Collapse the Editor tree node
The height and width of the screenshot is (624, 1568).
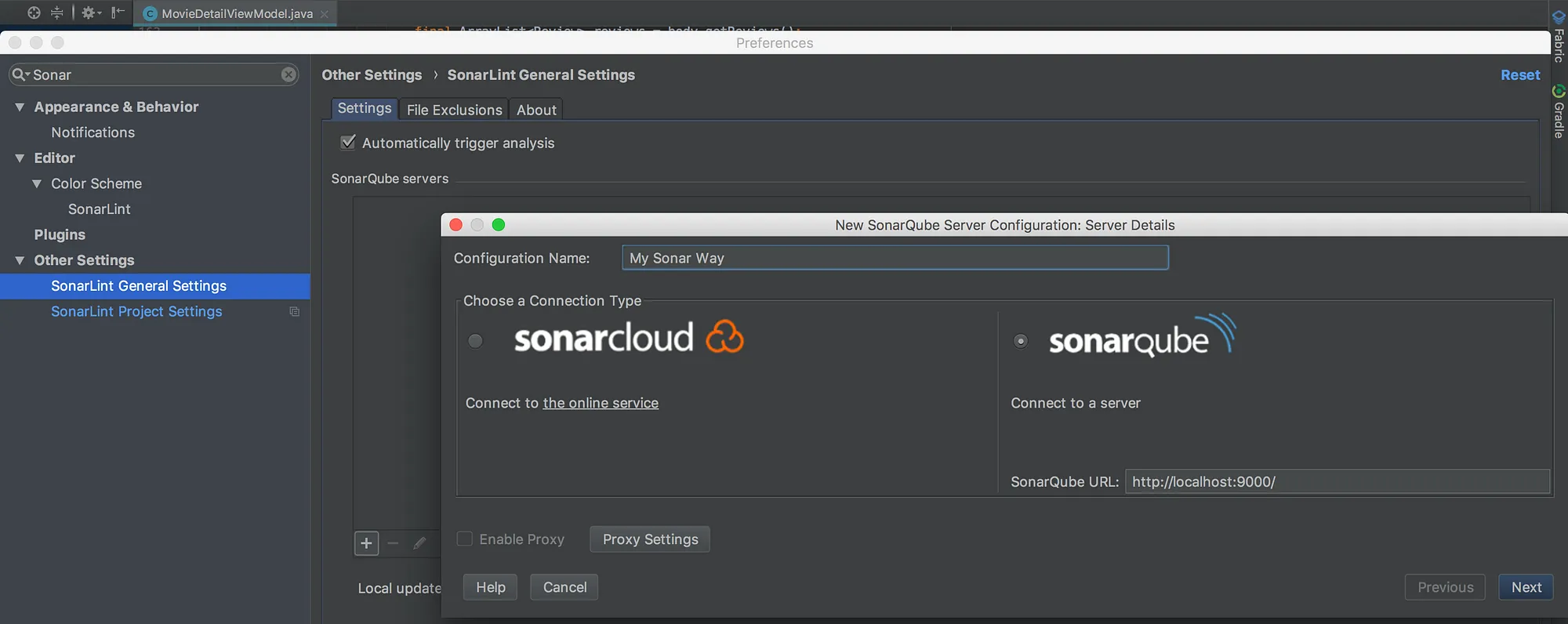pyautogui.click(x=20, y=158)
